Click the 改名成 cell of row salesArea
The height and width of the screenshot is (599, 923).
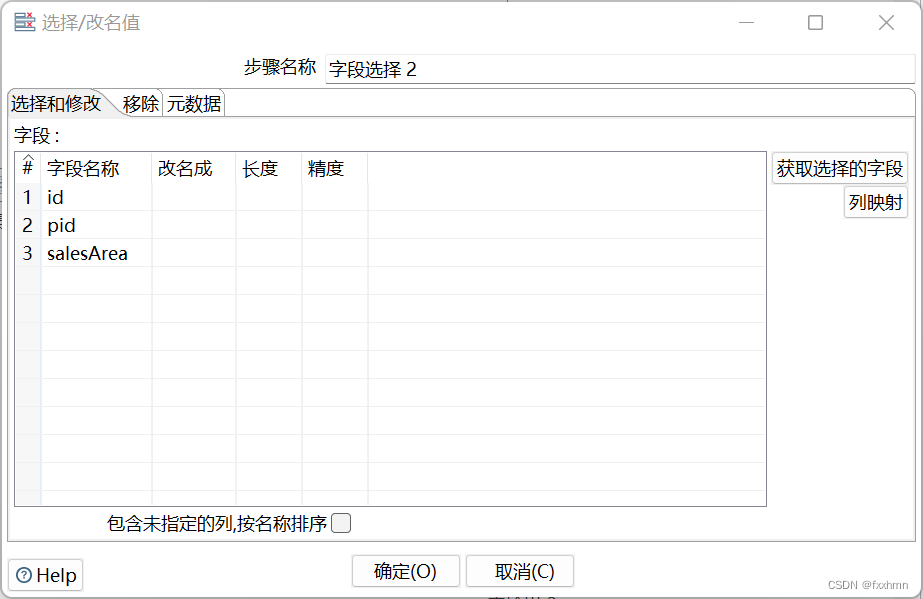[194, 253]
